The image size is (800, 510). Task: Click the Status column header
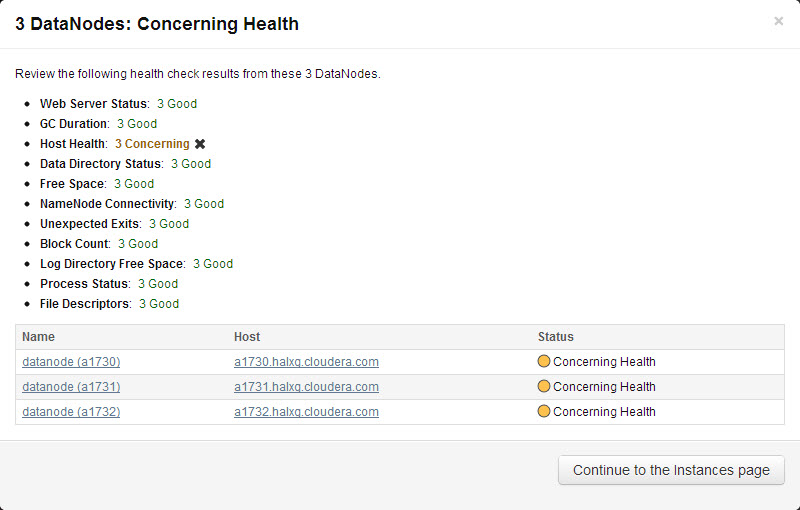(x=556, y=337)
